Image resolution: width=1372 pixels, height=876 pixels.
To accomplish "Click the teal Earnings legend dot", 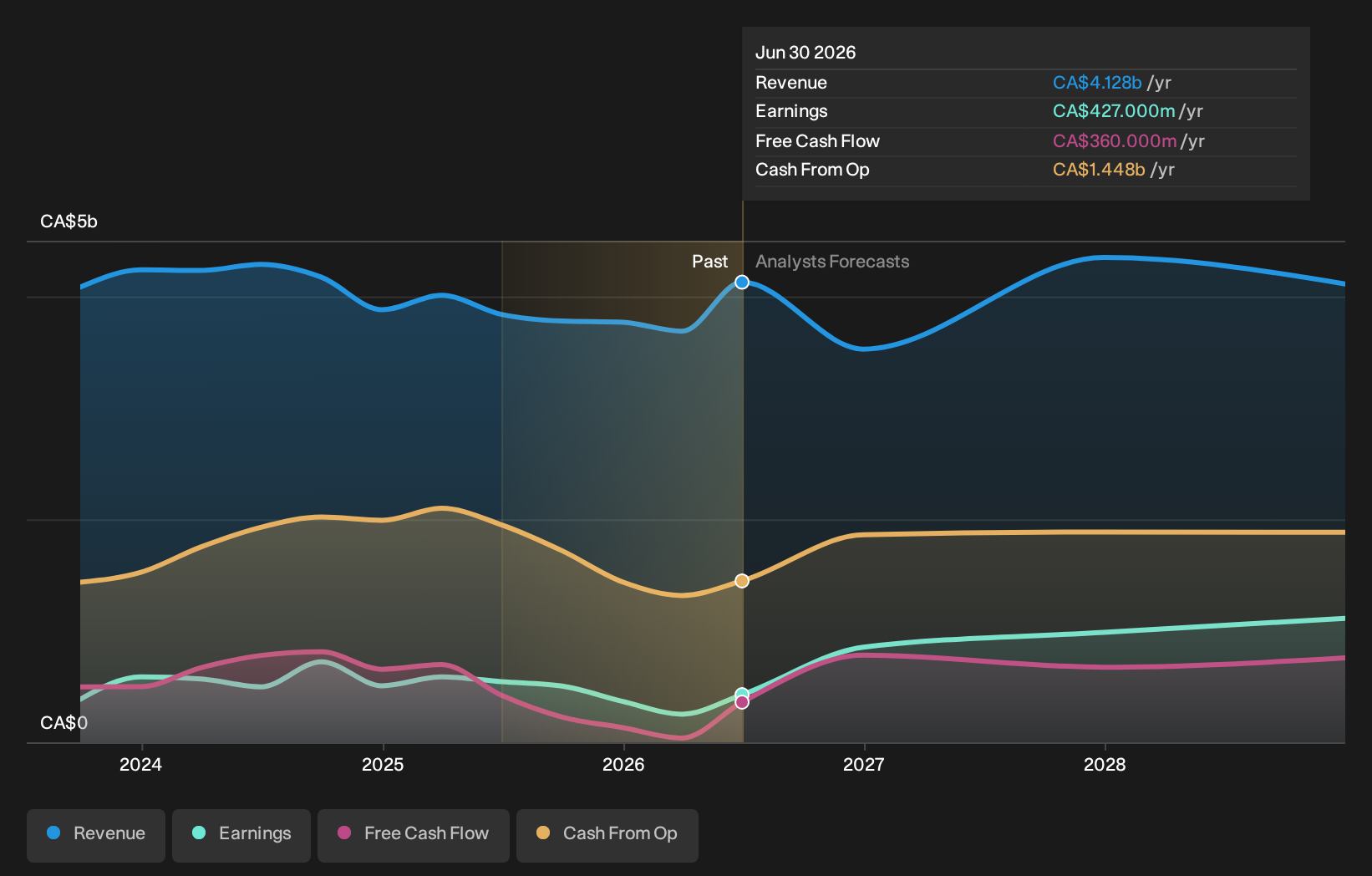I will (x=199, y=833).
